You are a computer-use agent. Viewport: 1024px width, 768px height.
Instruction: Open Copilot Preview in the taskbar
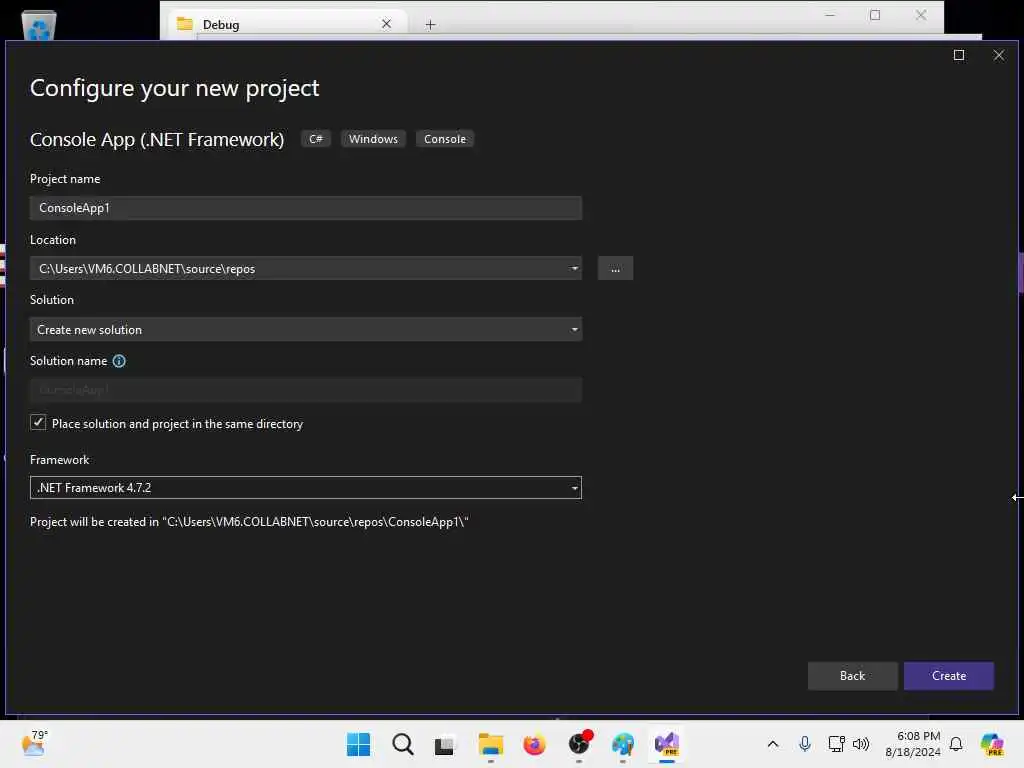point(991,744)
